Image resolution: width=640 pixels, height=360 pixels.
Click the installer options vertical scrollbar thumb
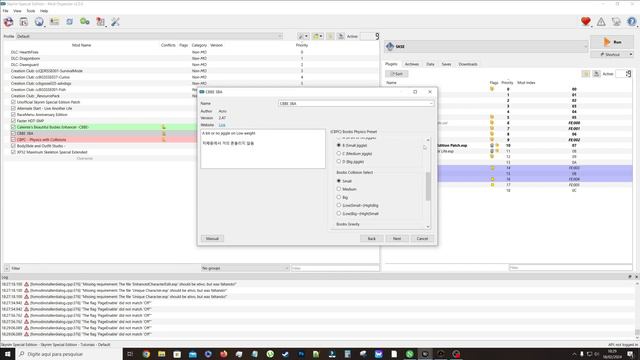click(x=428, y=186)
